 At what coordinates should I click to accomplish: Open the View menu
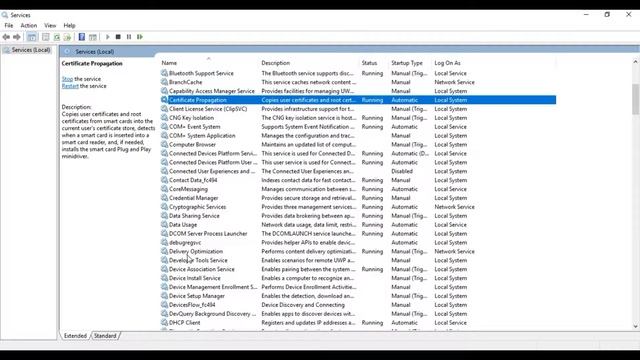pos(50,25)
